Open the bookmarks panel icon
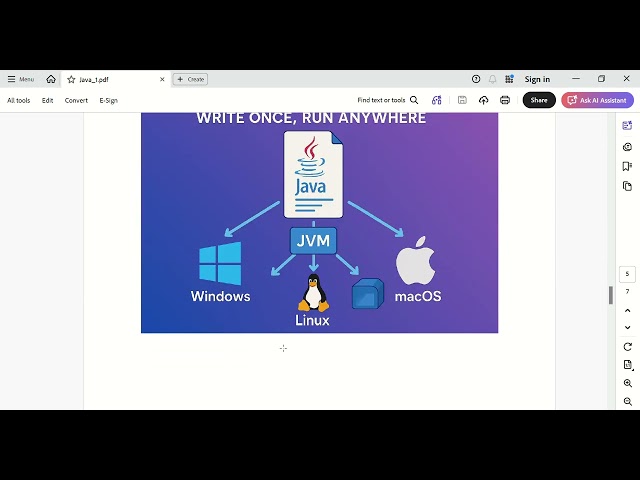Image resolution: width=640 pixels, height=480 pixels. click(x=627, y=166)
